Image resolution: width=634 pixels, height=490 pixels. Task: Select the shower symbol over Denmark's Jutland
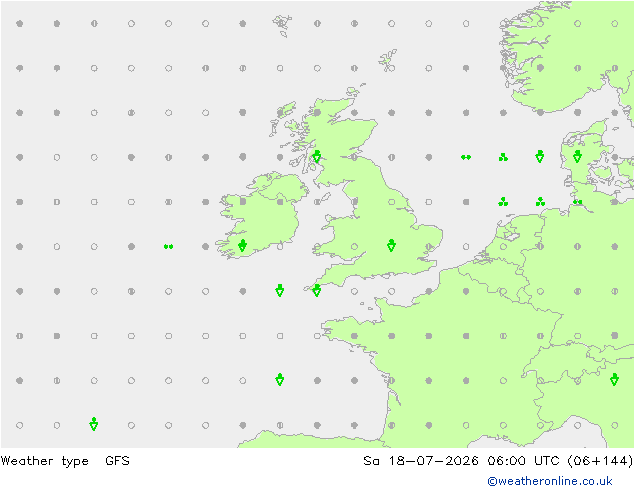coord(577,156)
